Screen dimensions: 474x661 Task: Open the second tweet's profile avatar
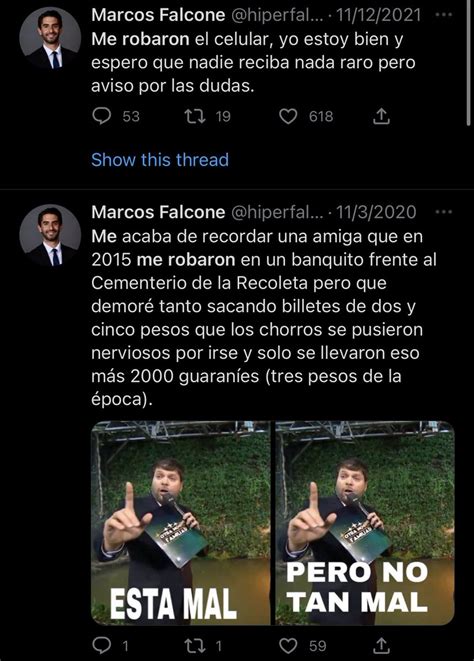tap(50, 236)
